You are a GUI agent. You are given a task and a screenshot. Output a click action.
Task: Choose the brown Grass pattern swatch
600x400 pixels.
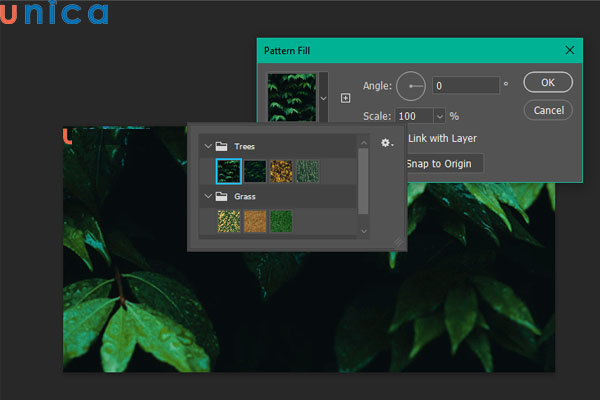tap(255, 221)
